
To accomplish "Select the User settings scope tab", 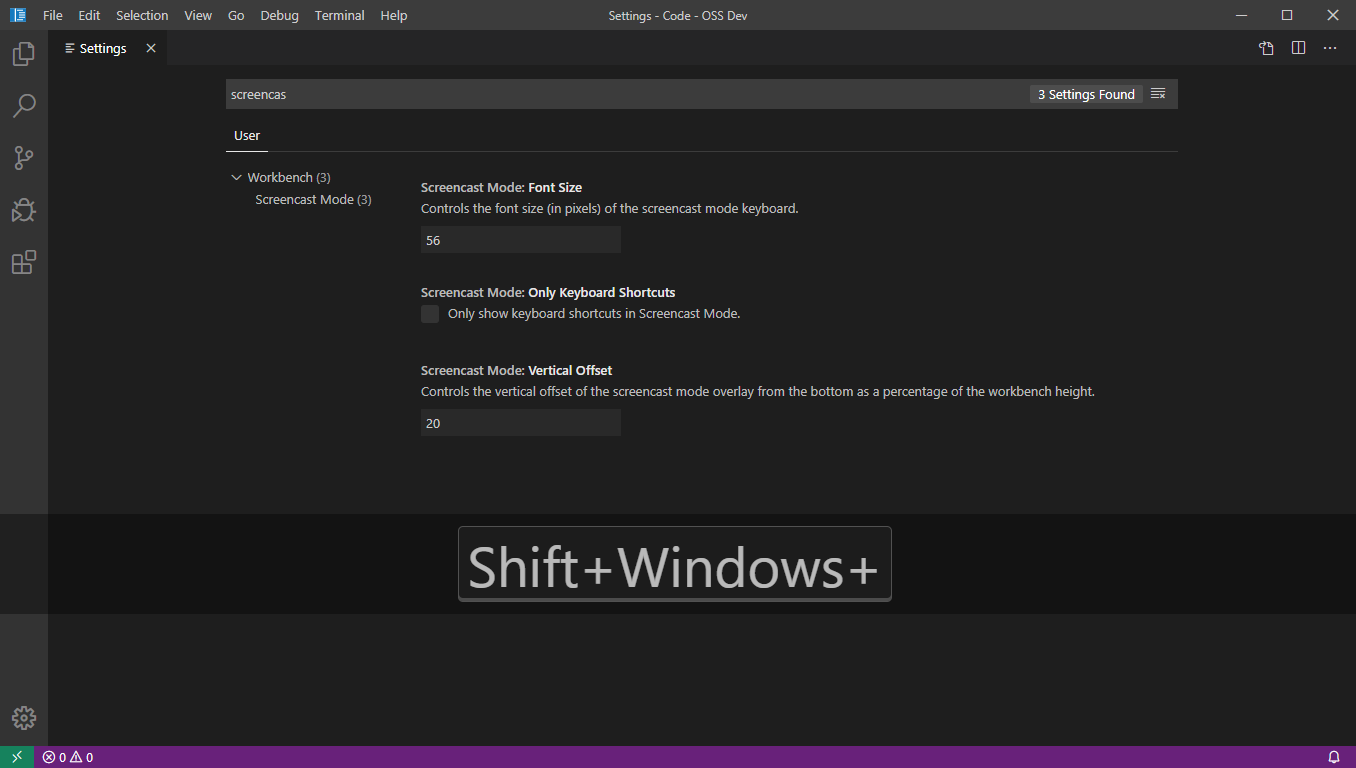I will 247,136.
